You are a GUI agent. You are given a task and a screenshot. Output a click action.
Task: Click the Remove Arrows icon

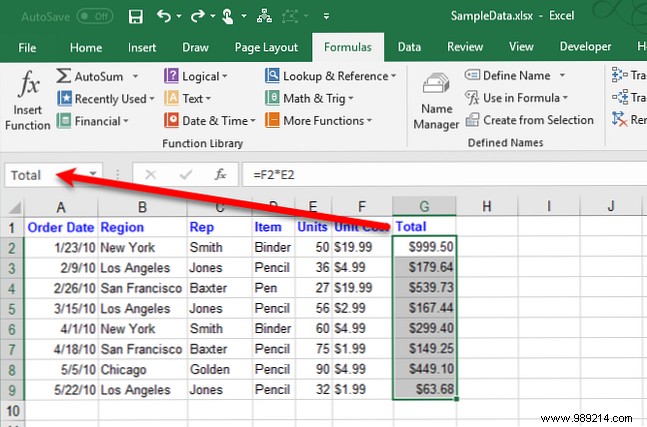click(620, 119)
